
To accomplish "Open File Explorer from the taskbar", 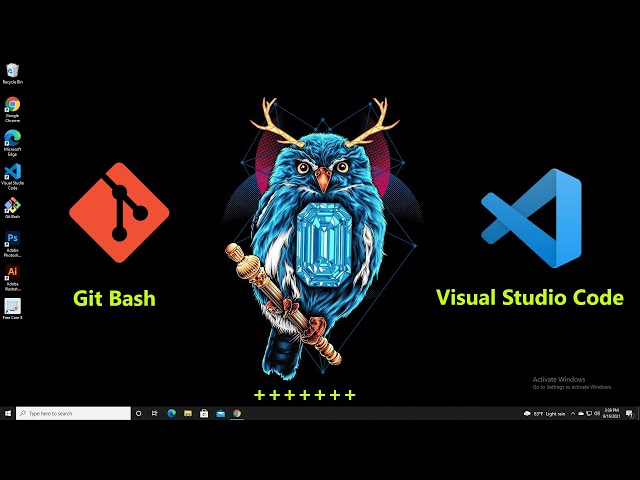I will point(188,413).
